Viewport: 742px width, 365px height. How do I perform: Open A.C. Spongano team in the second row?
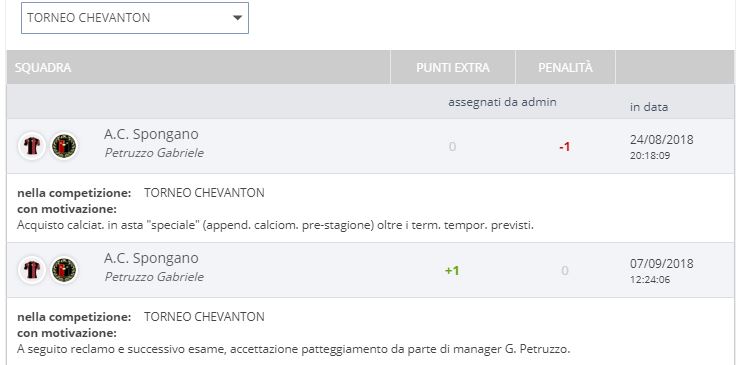pyautogui.click(x=151, y=258)
